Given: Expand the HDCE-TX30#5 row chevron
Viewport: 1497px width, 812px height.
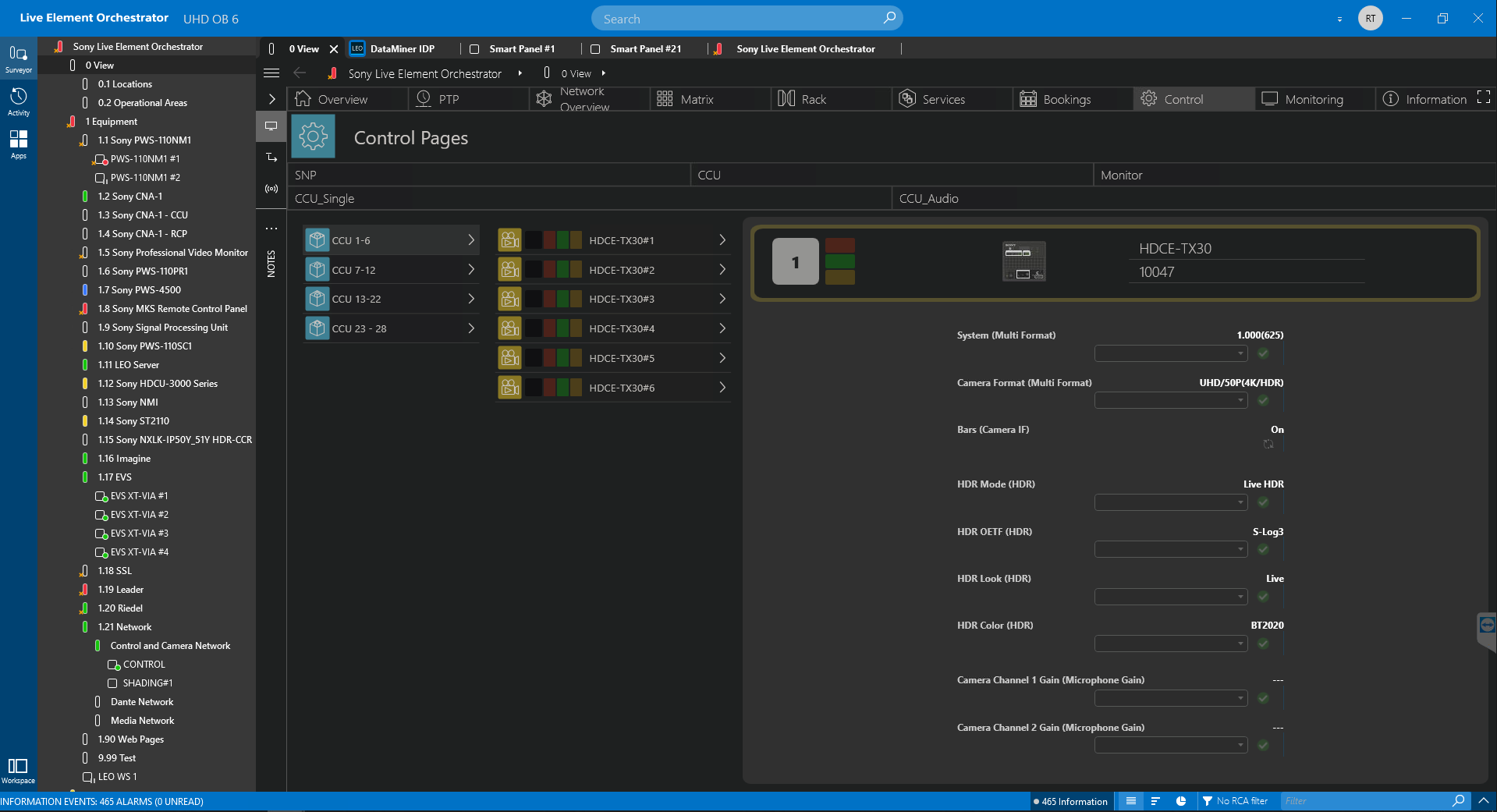Looking at the screenshot, I should pyautogui.click(x=722, y=358).
